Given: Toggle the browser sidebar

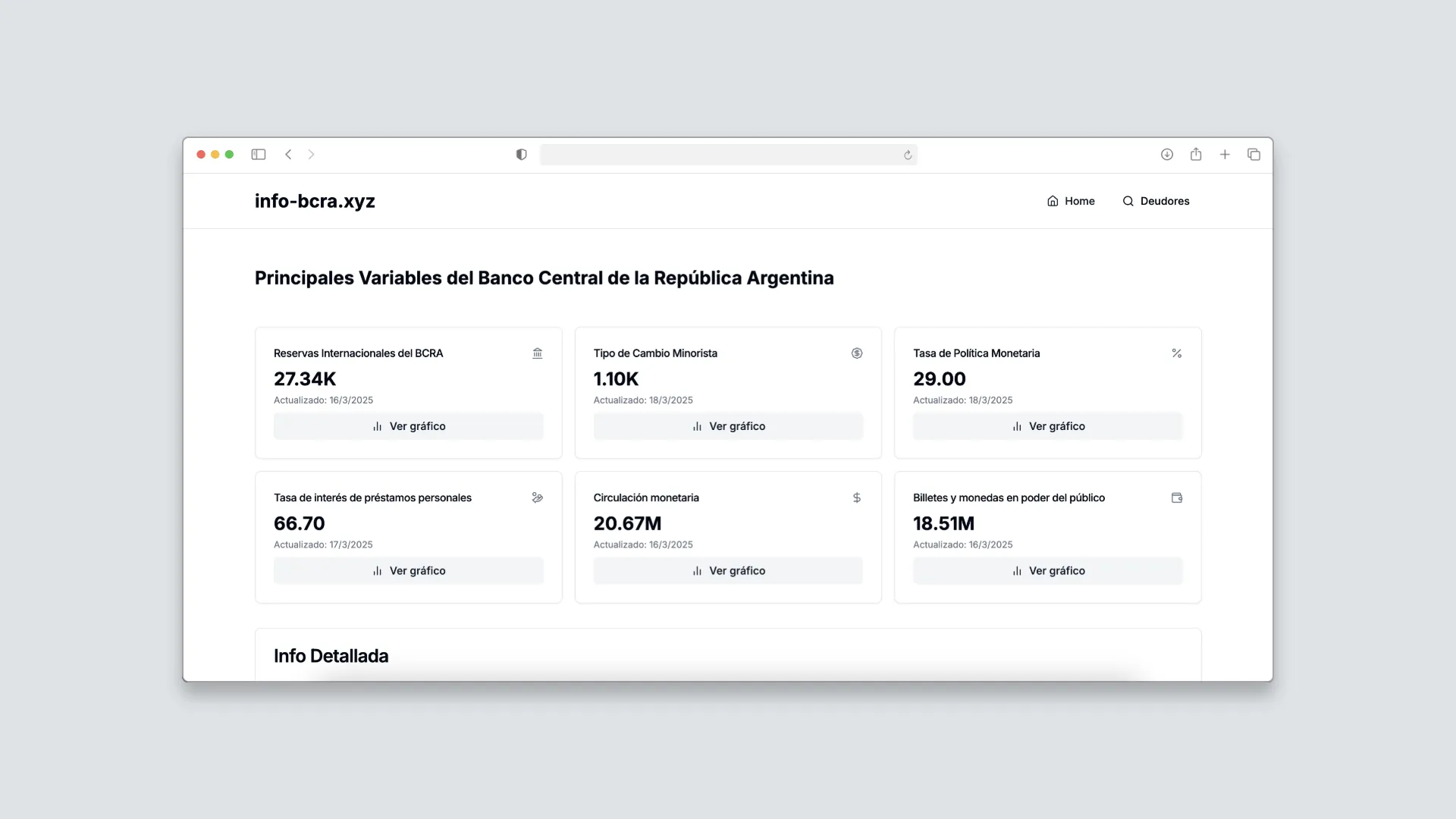Looking at the screenshot, I should click(x=259, y=154).
